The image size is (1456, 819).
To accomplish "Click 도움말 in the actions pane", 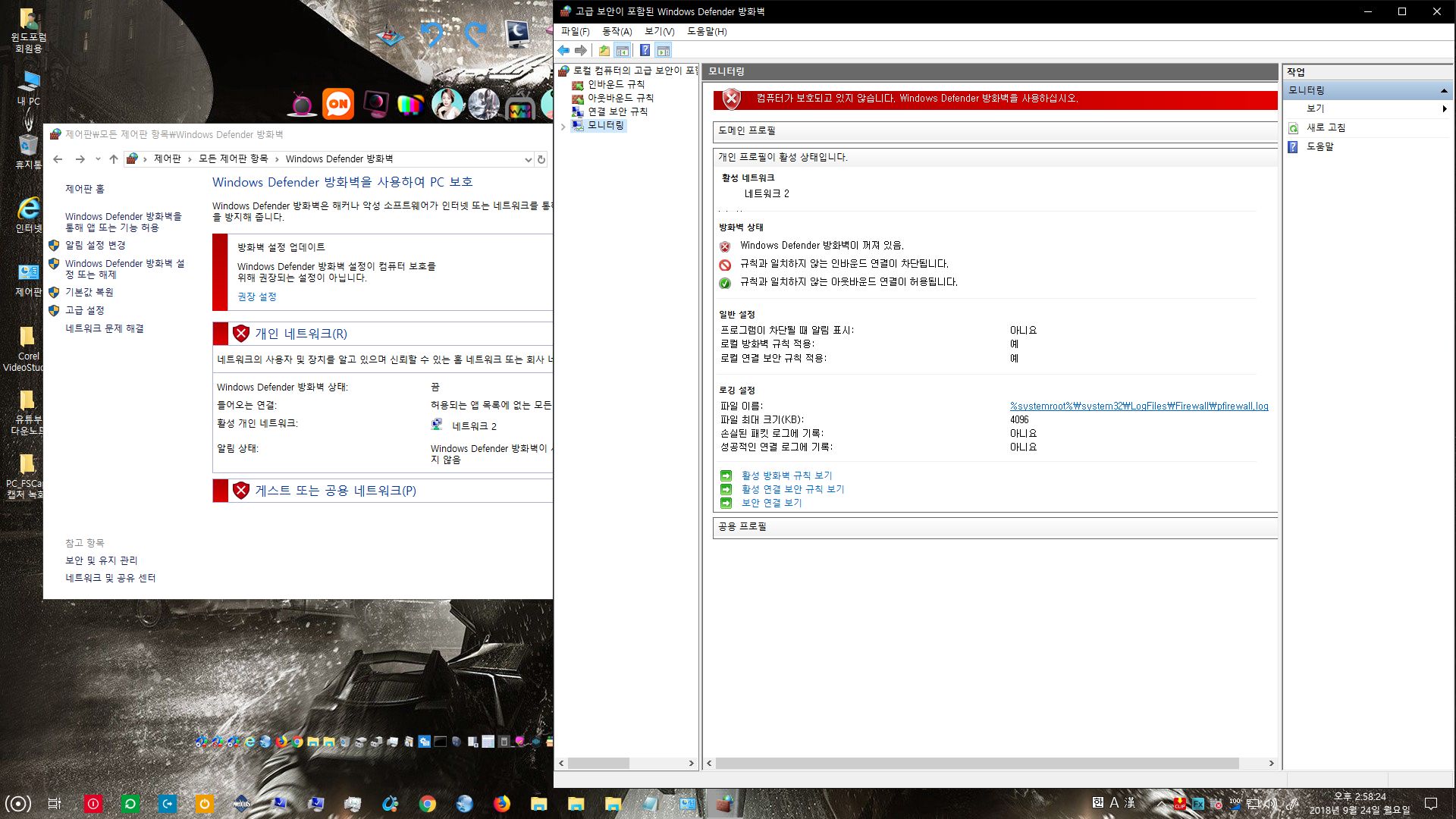I will pyautogui.click(x=1319, y=146).
